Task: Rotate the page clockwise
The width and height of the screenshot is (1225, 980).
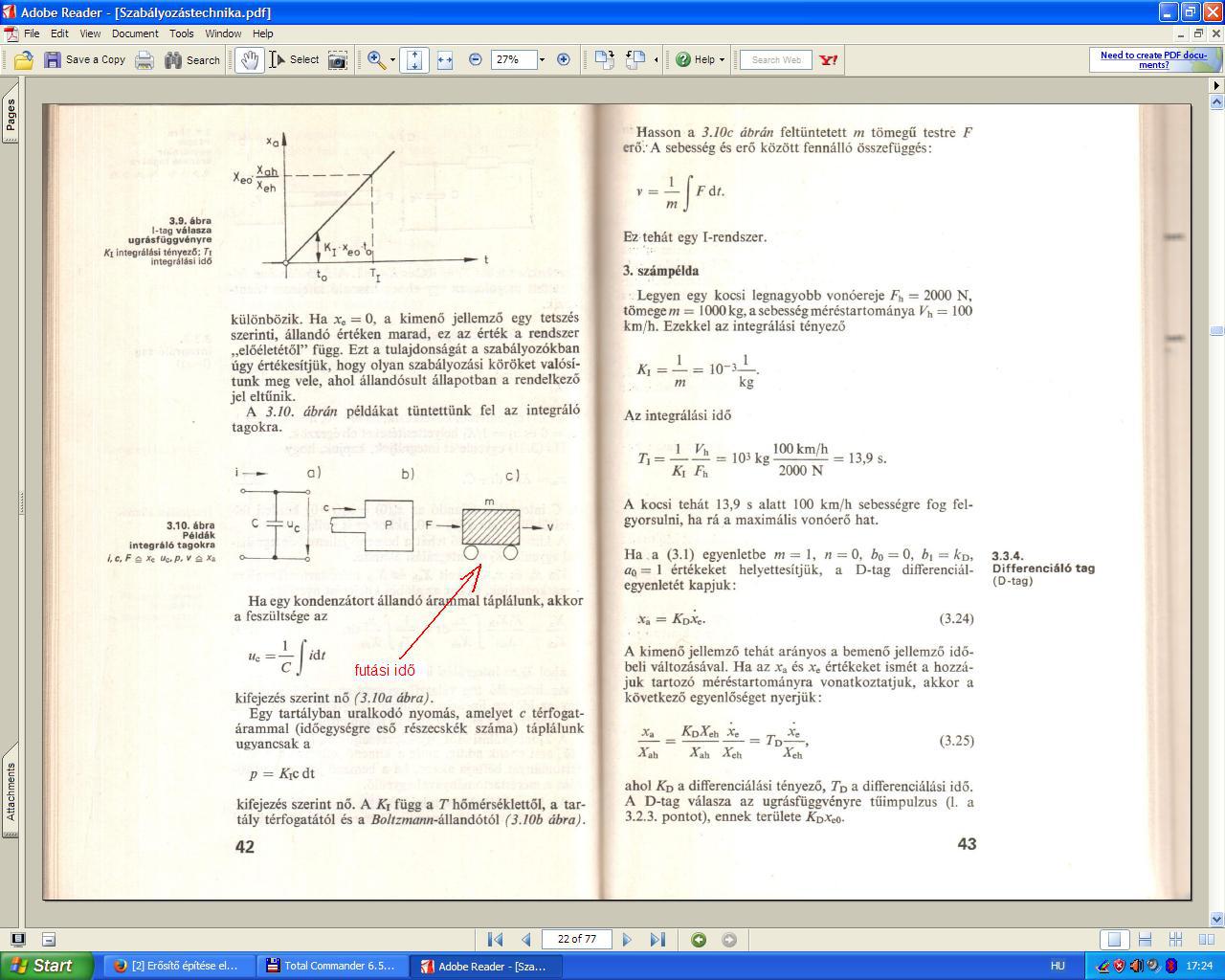Action: point(604,59)
